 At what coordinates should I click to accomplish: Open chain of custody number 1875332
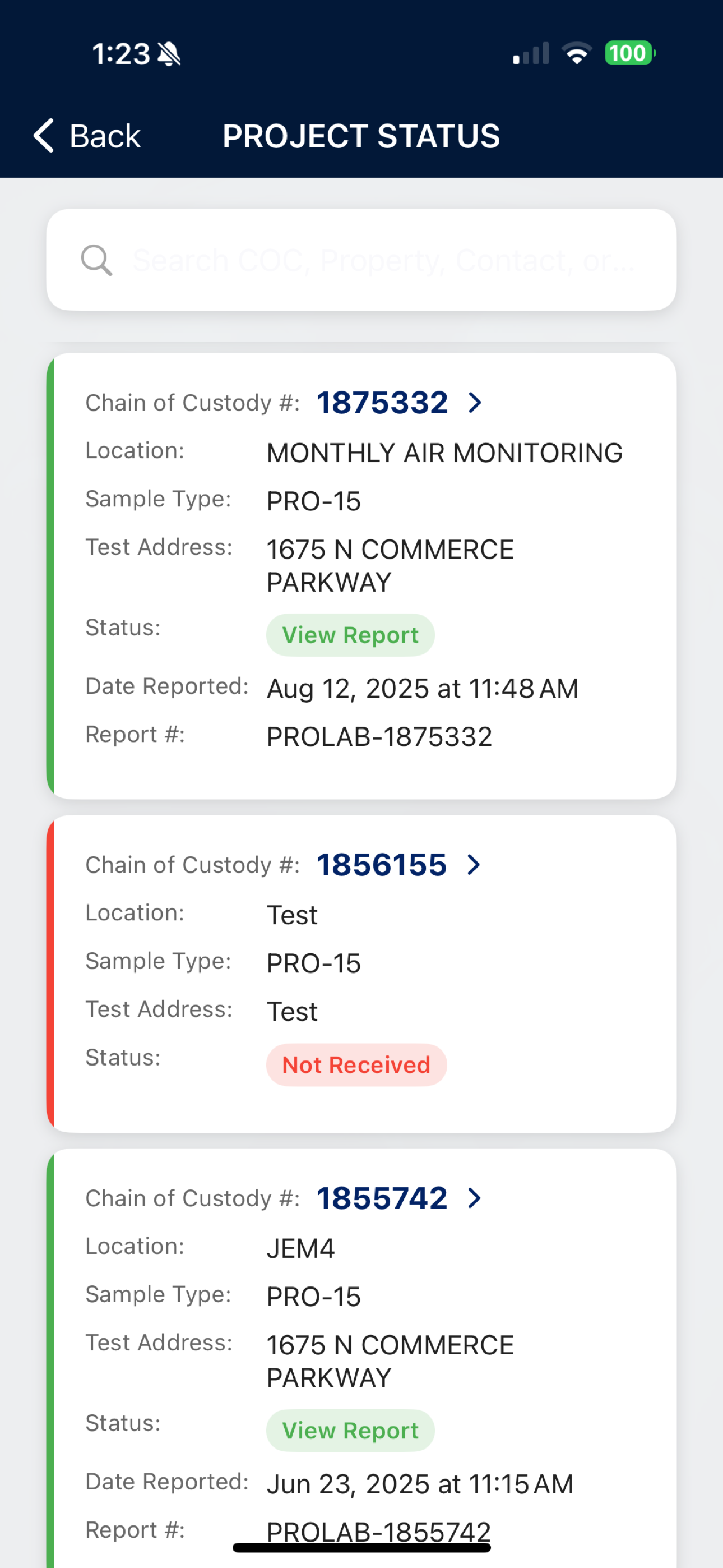pyautogui.click(x=382, y=402)
